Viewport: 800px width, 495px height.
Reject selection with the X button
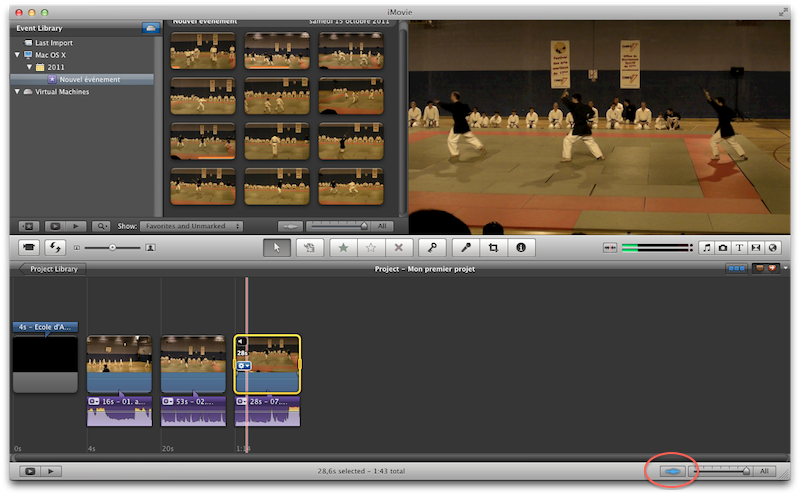point(398,248)
